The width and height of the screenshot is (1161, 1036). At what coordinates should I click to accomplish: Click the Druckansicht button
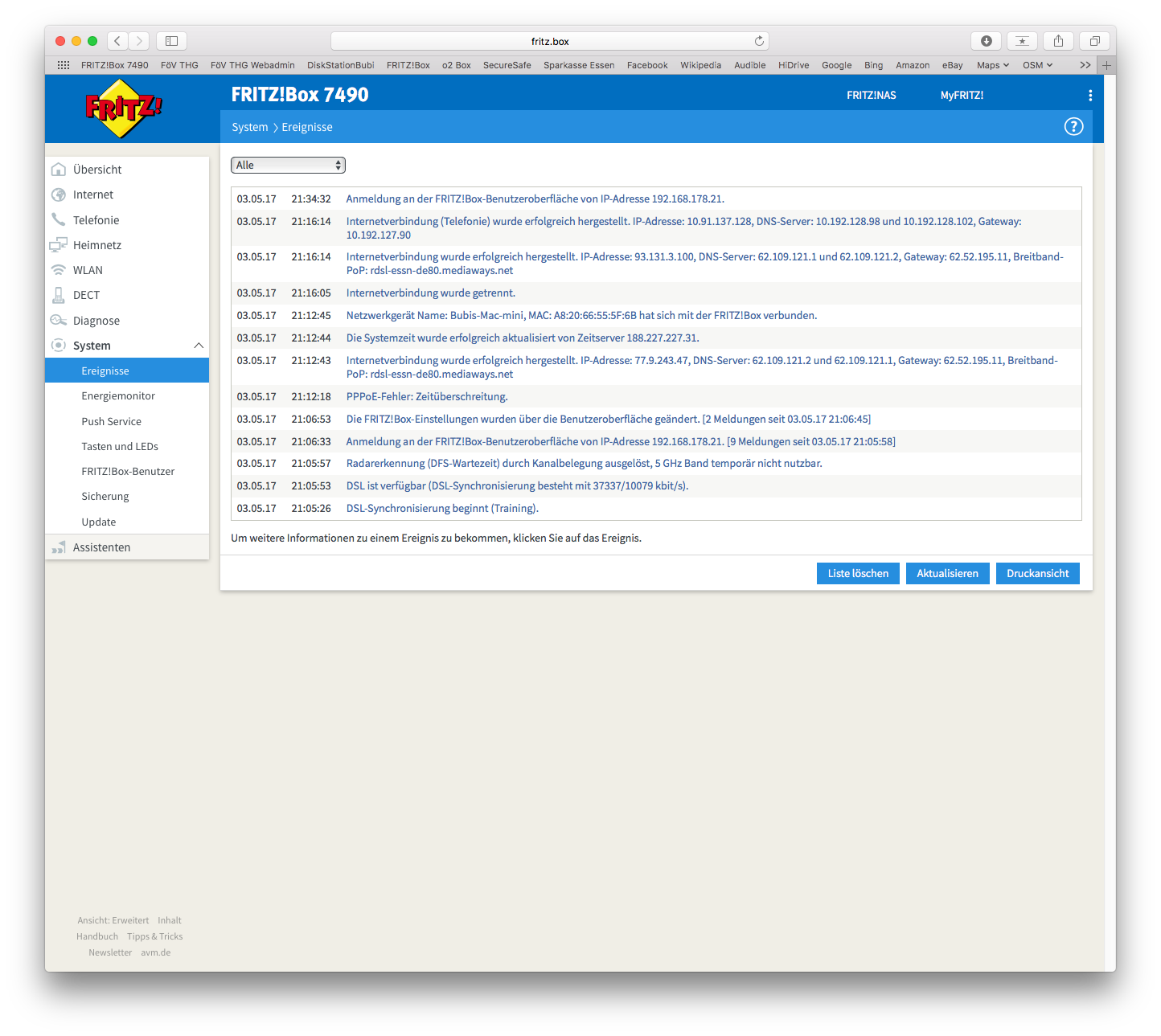pyautogui.click(x=1037, y=573)
